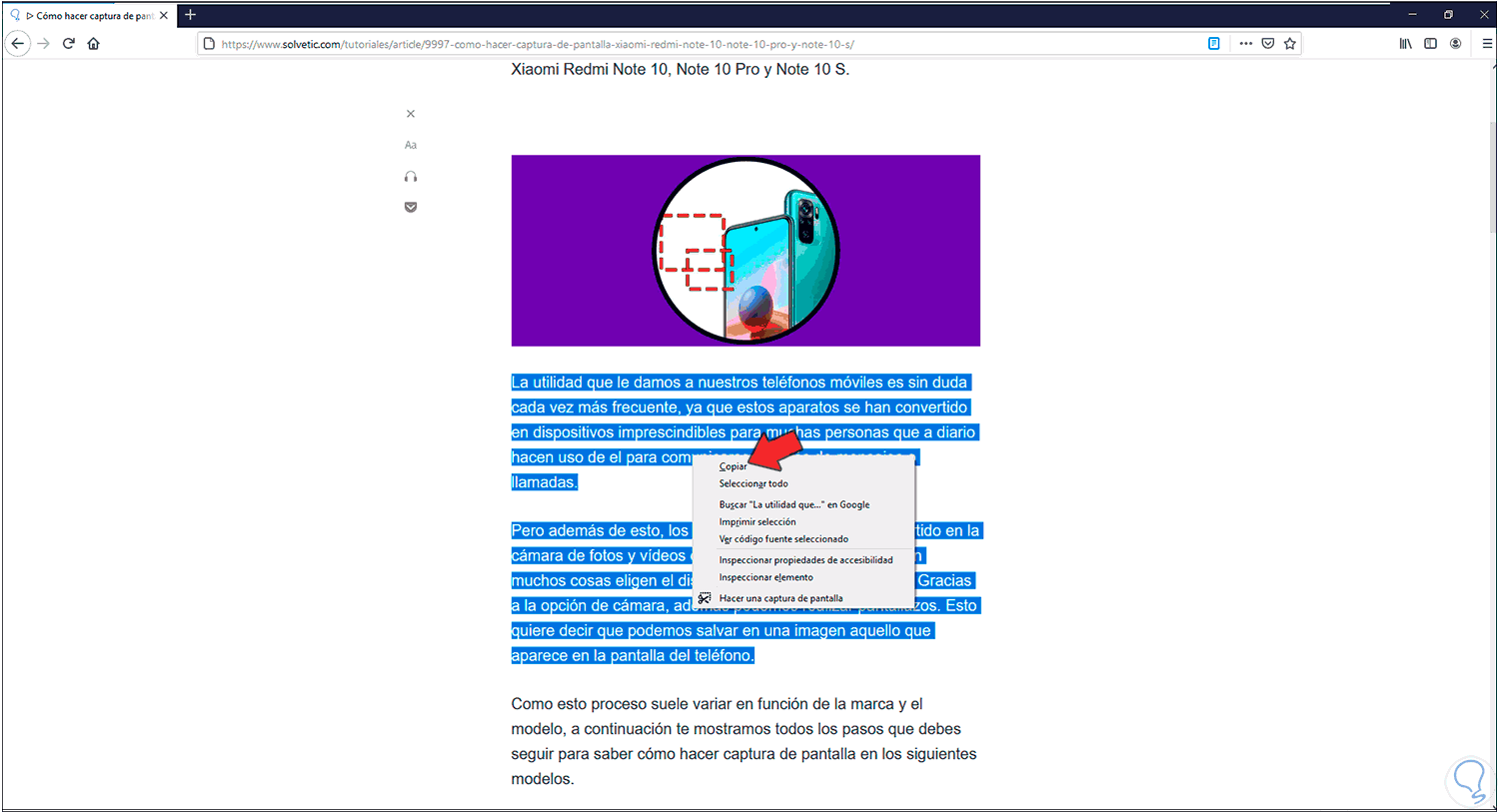Open the Aa type controls in reader view
The width and height of the screenshot is (1499, 812).
point(411,145)
